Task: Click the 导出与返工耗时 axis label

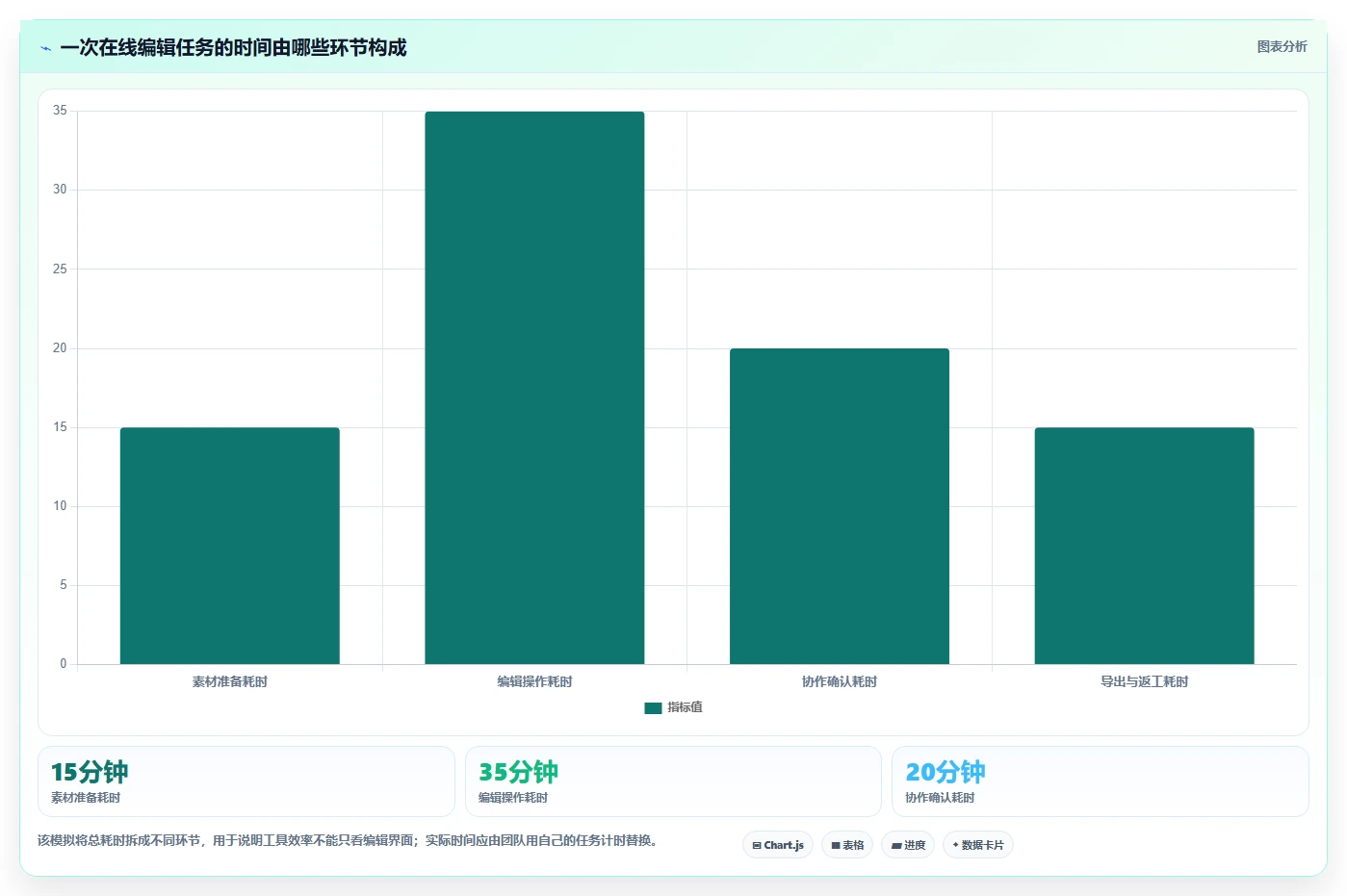Action: point(1144,681)
